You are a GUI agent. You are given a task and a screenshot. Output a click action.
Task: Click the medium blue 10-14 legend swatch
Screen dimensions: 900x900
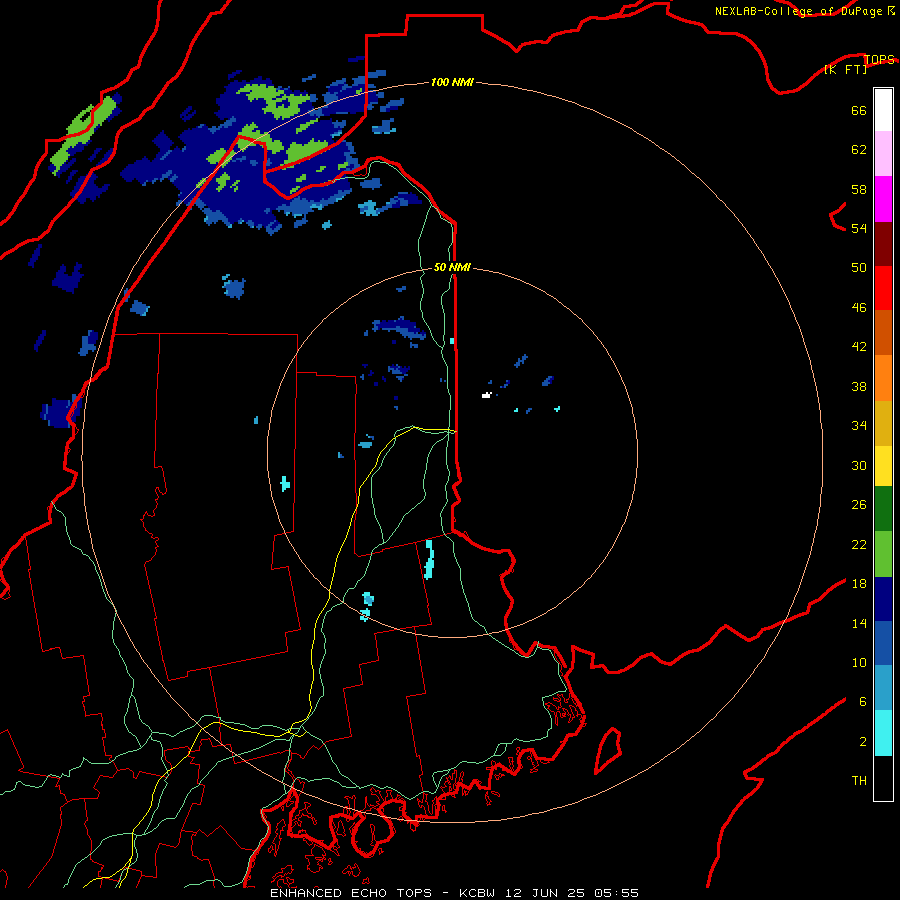click(x=883, y=643)
